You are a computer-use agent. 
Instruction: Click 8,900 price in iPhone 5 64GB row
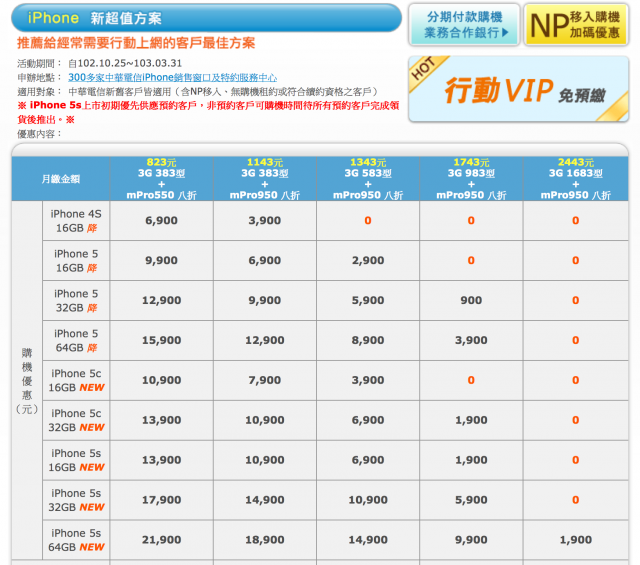coord(368,340)
